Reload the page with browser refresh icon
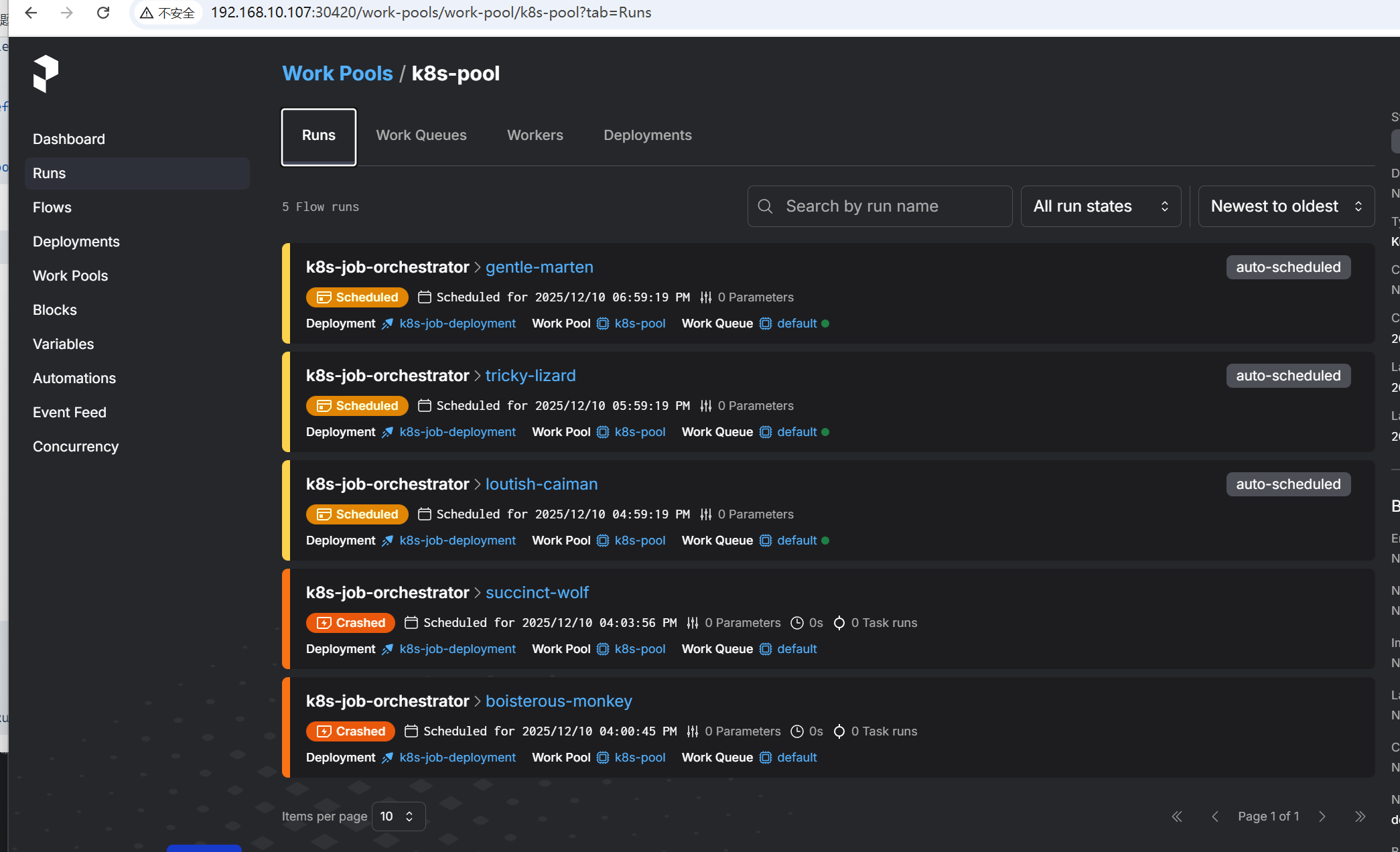Image resolution: width=1400 pixels, height=852 pixels. click(103, 13)
